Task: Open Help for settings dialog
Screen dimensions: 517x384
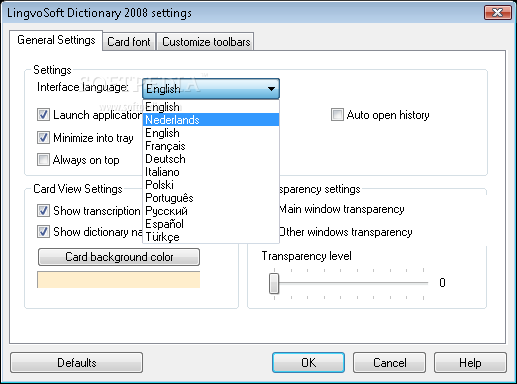Action: pyautogui.click(x=470, y=363)
